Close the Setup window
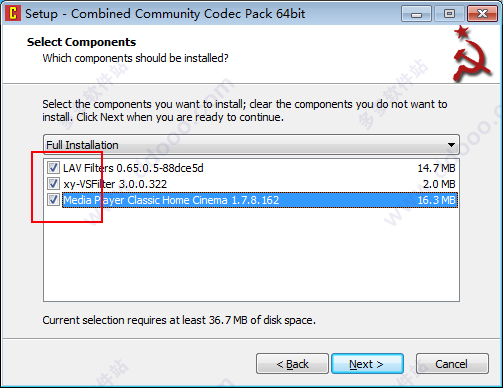 [x=482, y=14]
